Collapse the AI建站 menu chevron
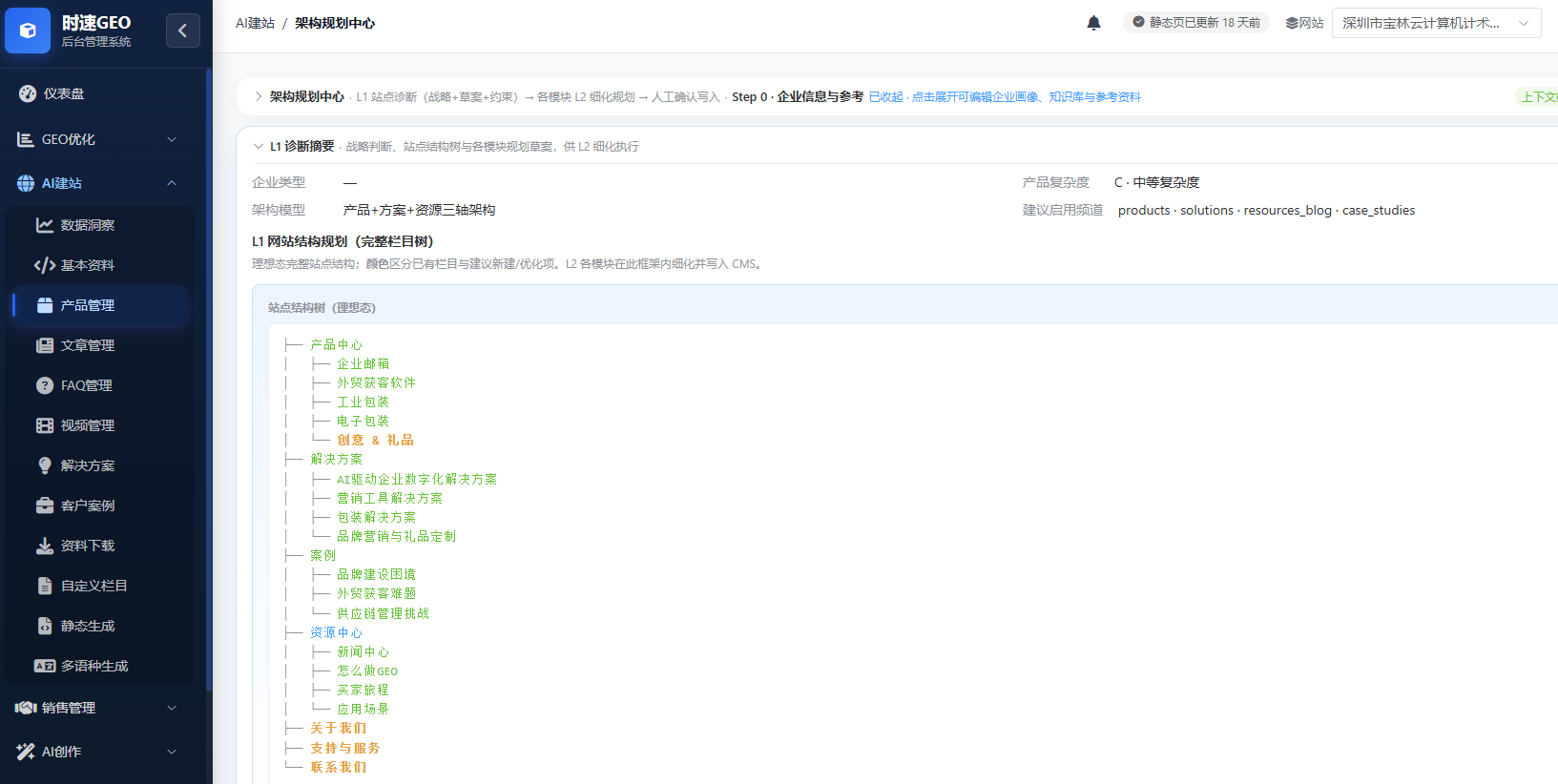 click(172, 183)
